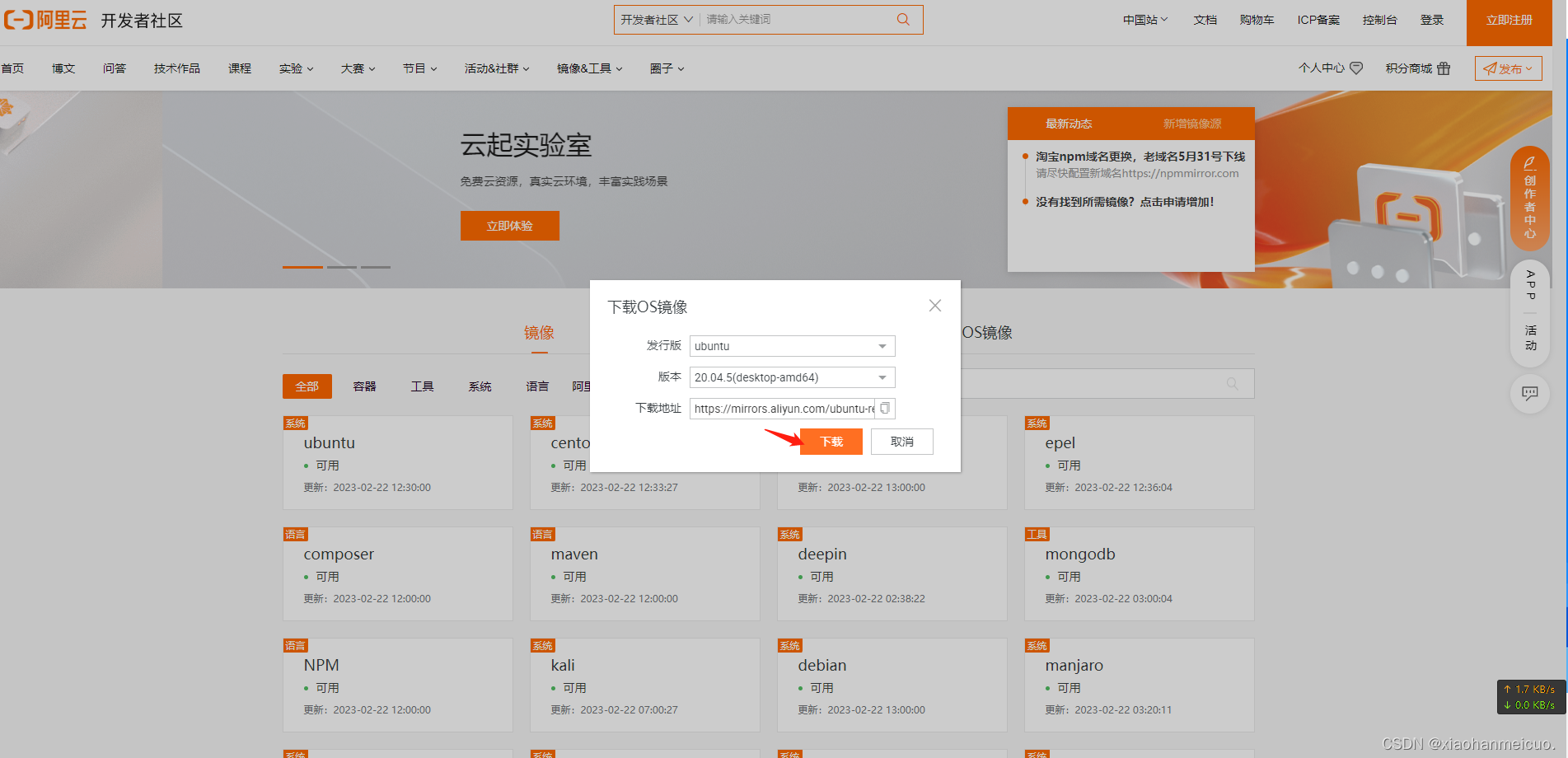Click 没有找到所需镜像？点击申请增加 link
1568x758 pixels.
pyautogui.click(x=1125, y=202)
